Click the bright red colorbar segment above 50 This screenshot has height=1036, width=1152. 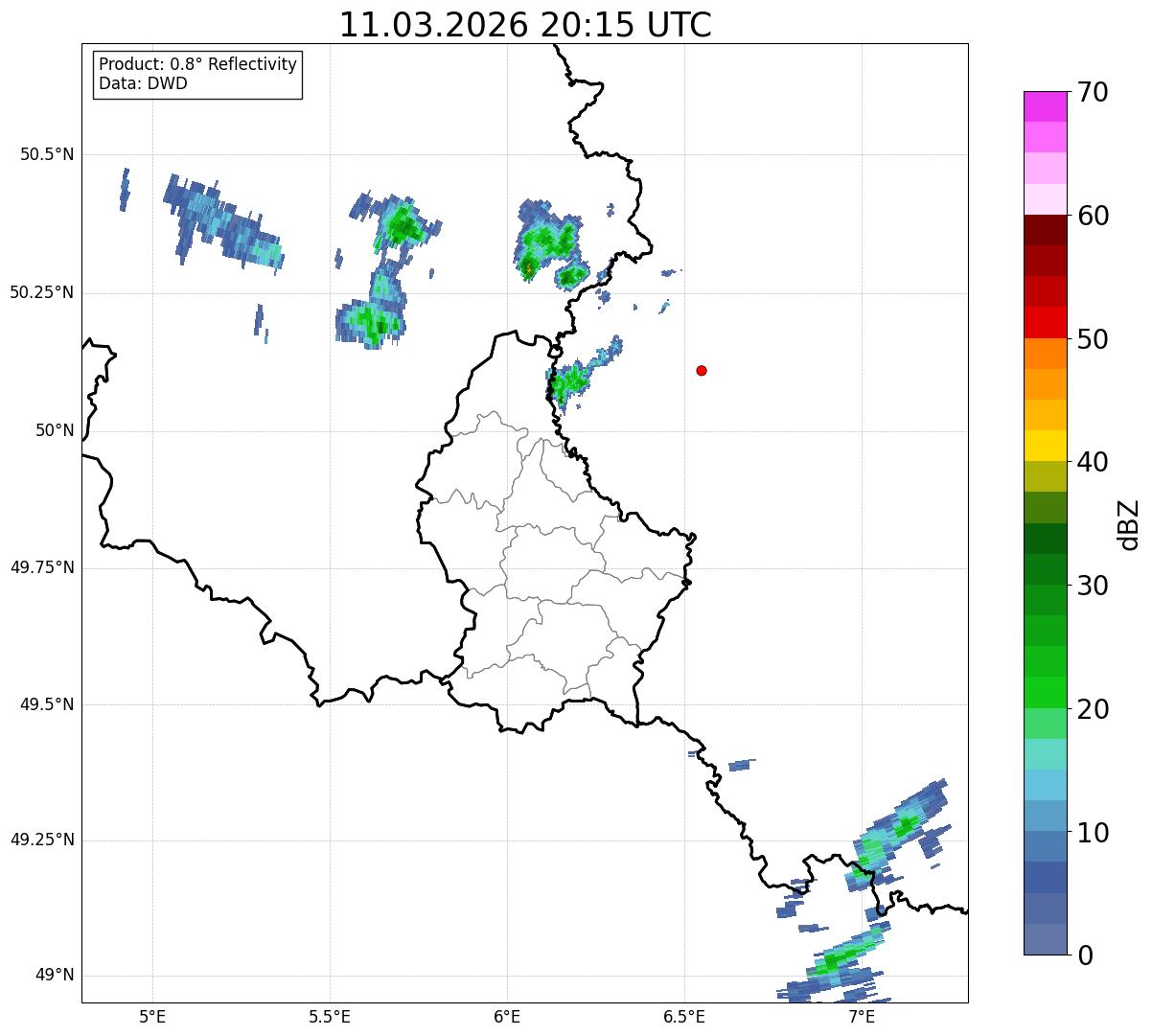1045,323
